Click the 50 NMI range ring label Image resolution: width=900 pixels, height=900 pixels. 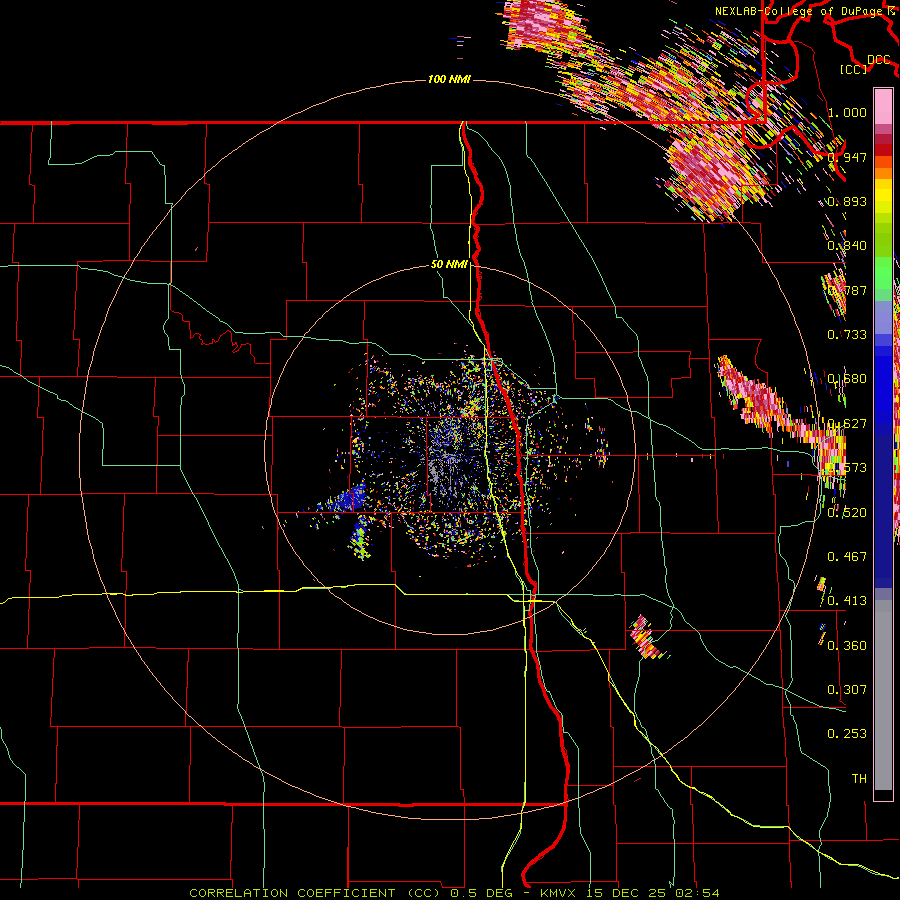coord(449,265)
